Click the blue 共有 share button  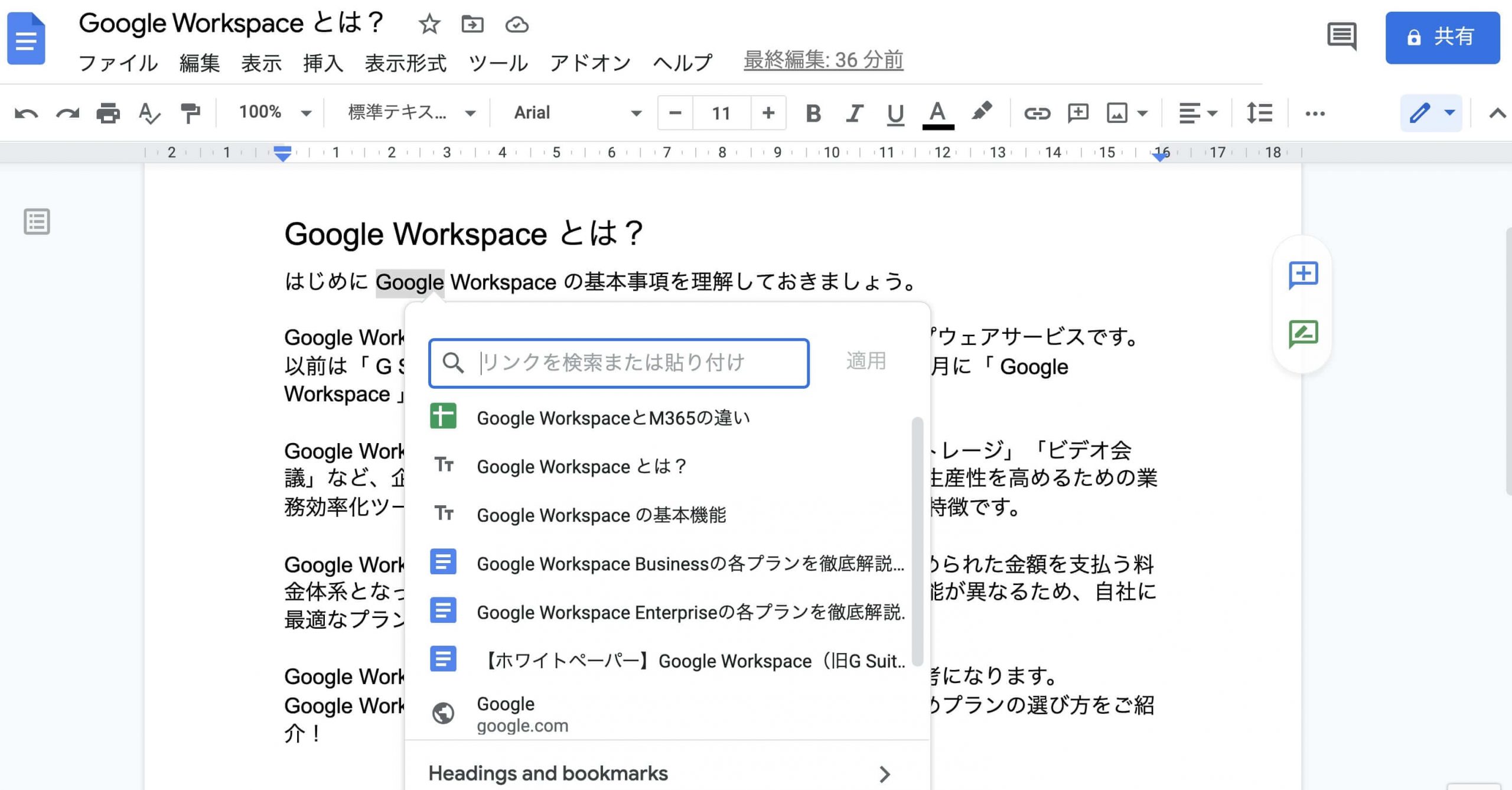1442,37
